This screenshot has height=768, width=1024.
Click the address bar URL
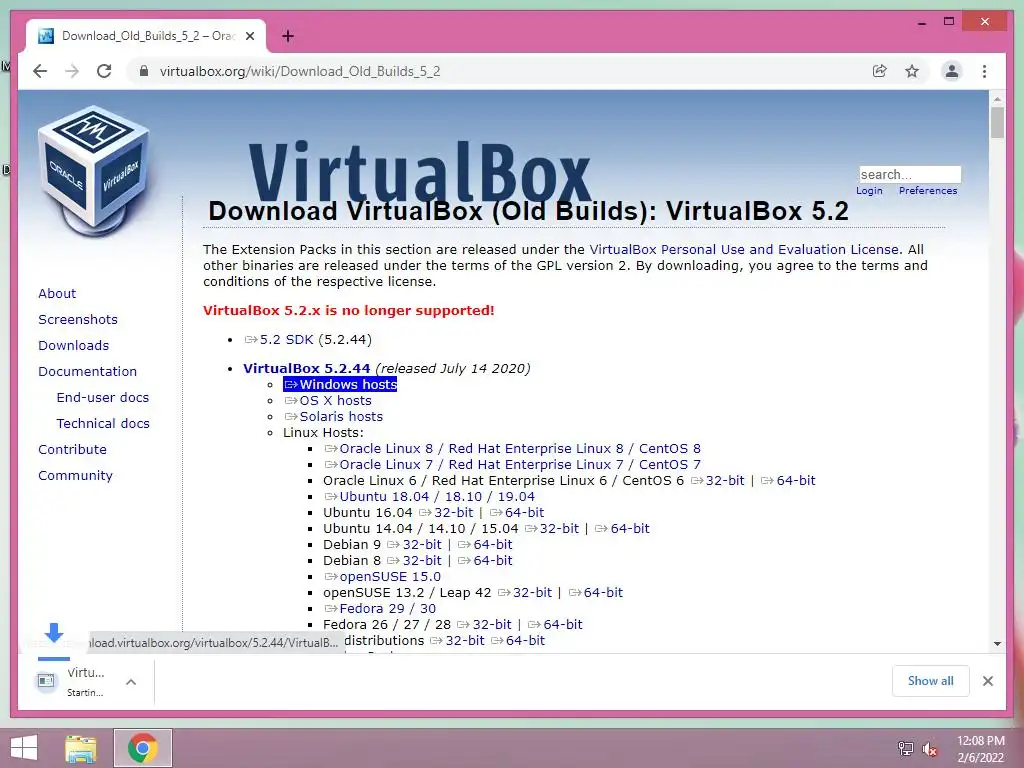[300, 71]
